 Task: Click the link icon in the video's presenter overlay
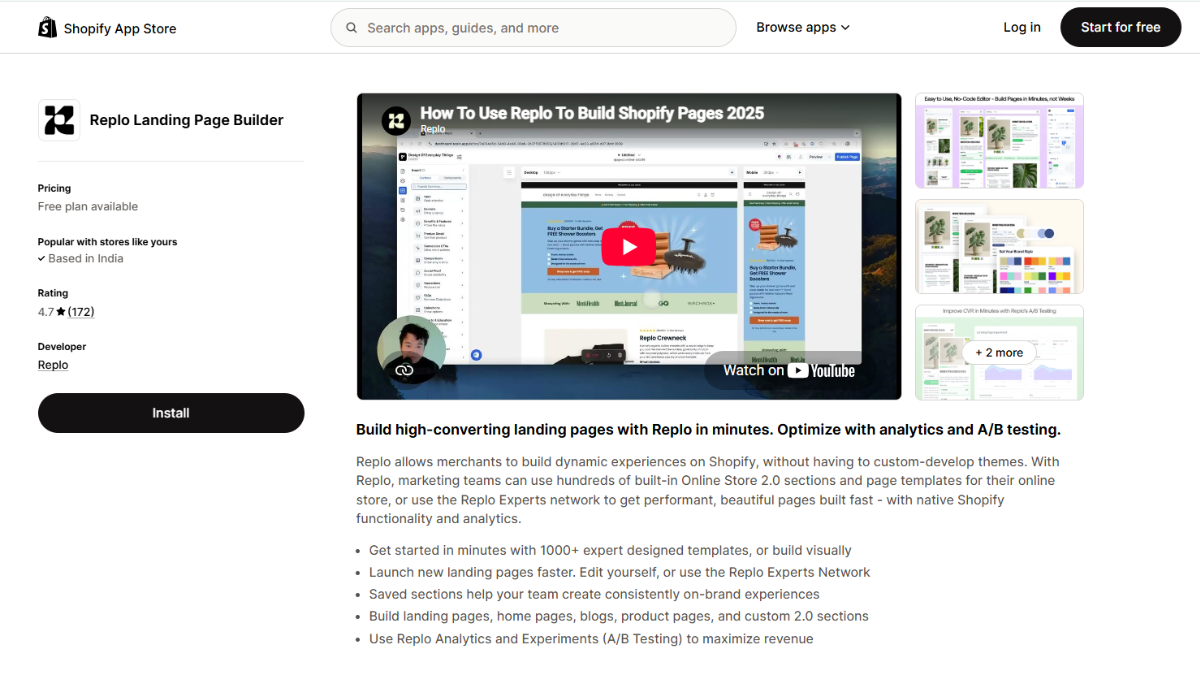coord(404,370)
